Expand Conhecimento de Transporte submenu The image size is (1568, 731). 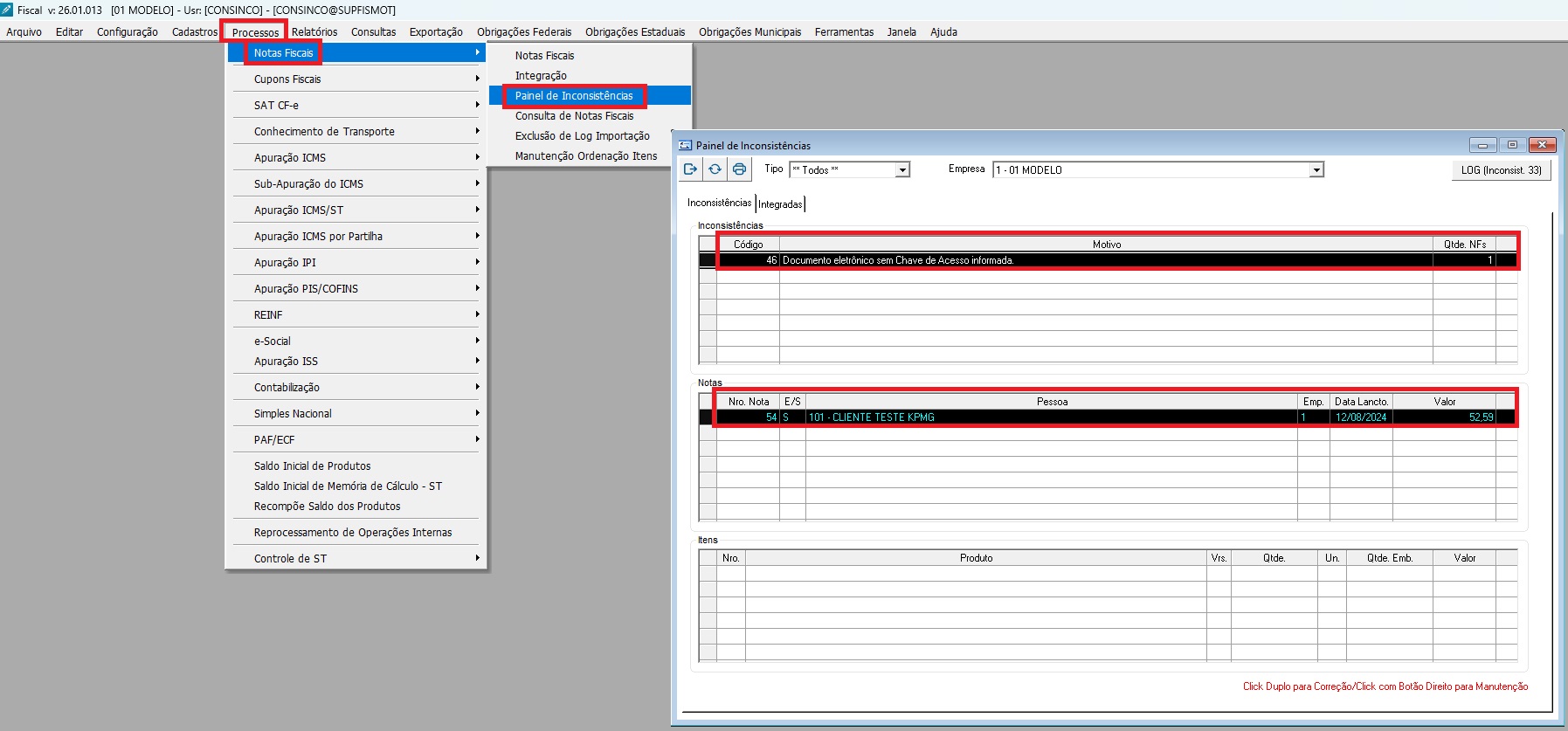[356, 131]
